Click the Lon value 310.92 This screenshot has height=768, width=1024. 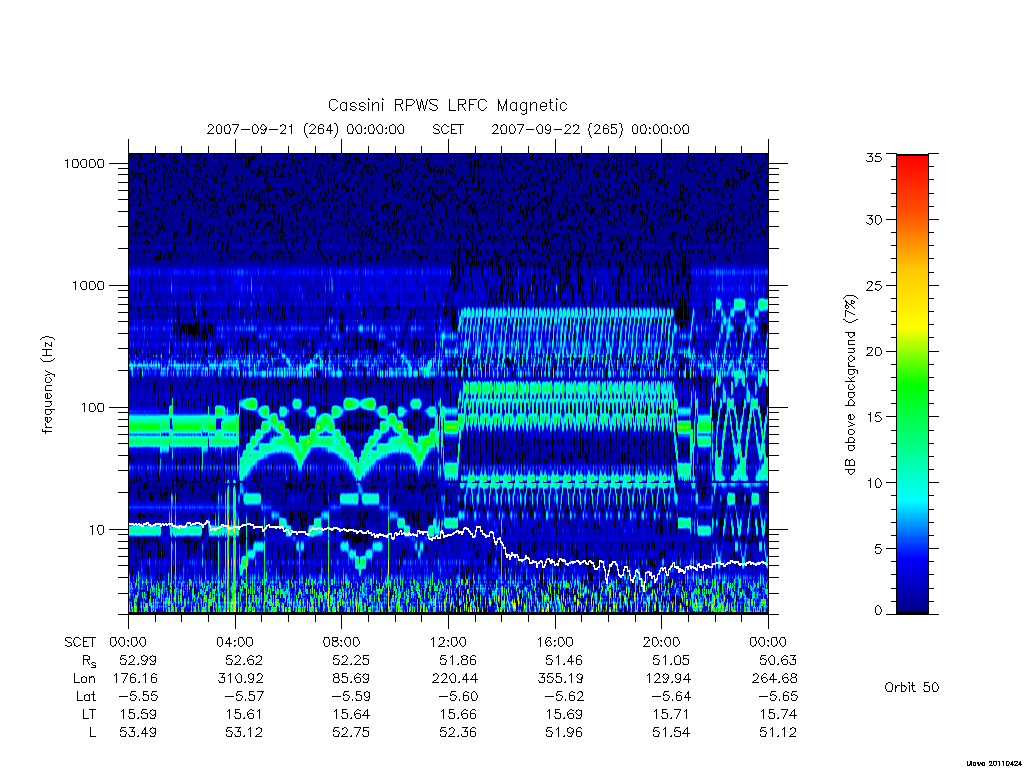240,679
